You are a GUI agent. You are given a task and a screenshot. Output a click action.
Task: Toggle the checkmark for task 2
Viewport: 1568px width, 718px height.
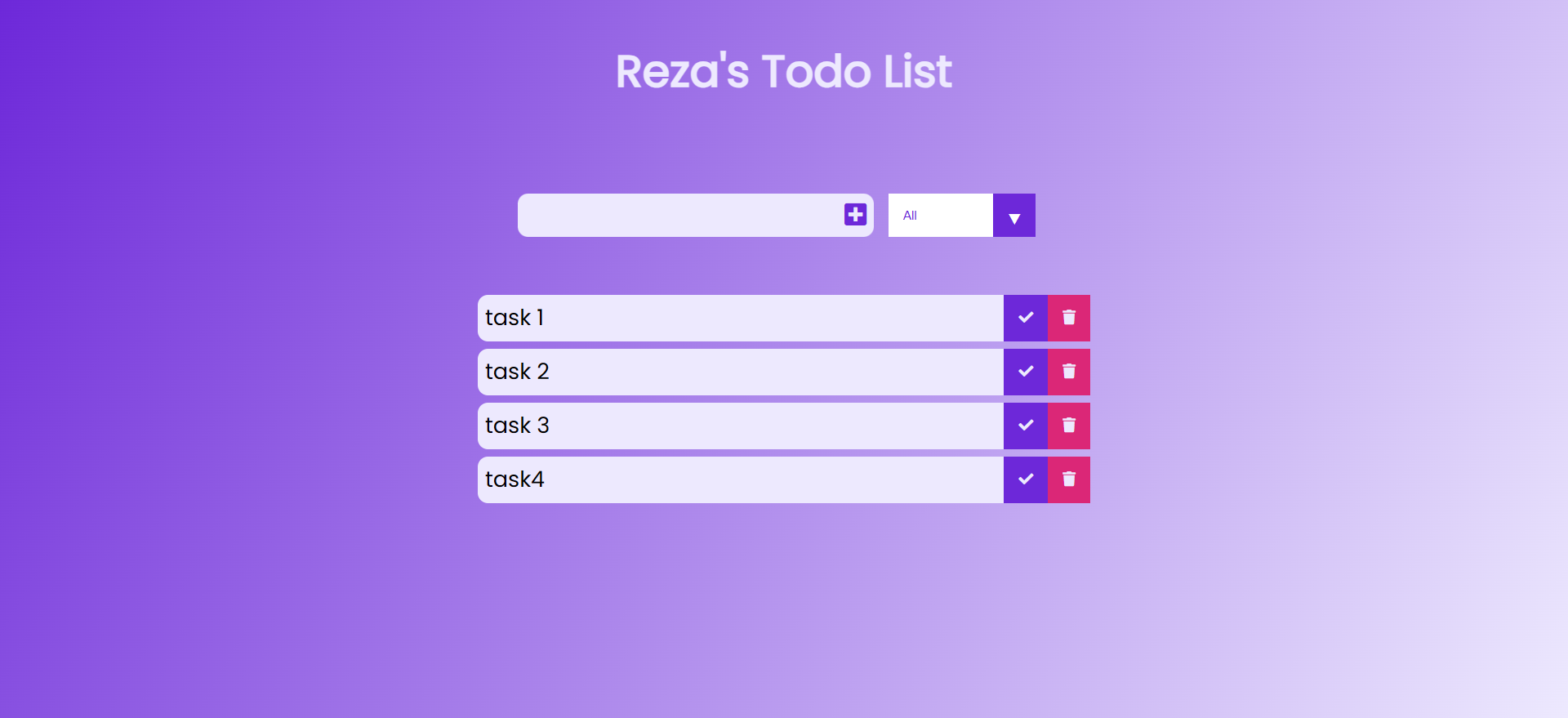click(x=1026, y=372)
